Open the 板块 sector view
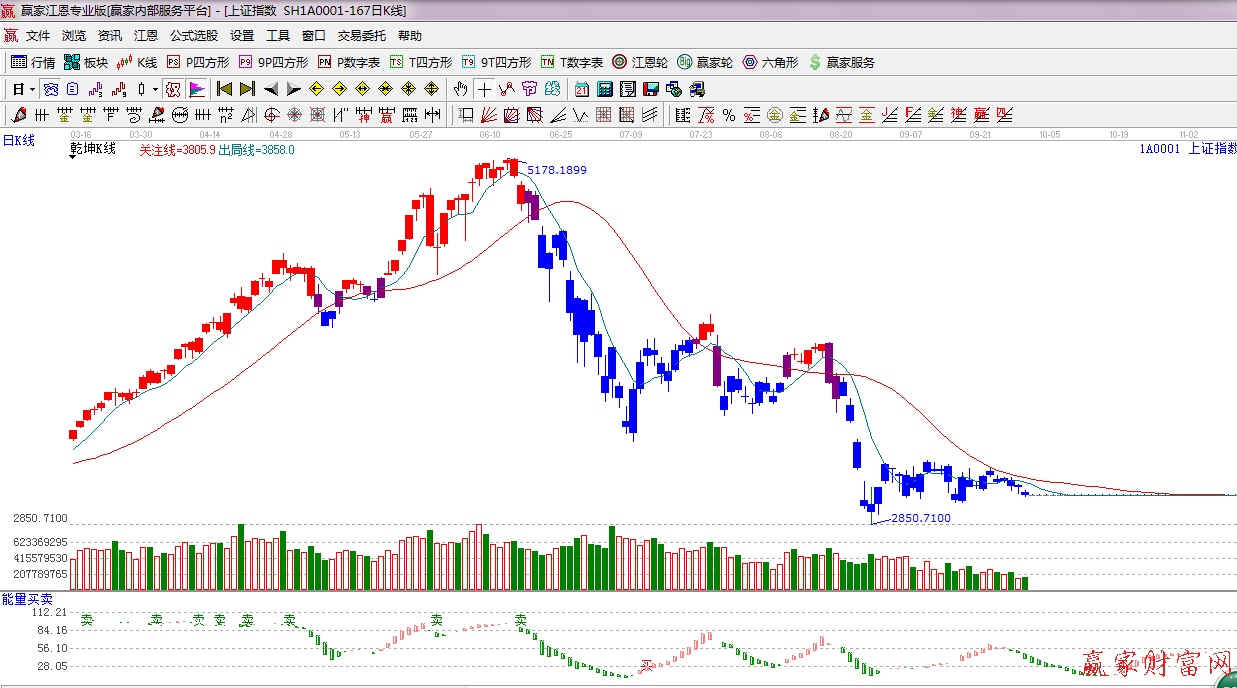The width and height of the screenshot is (1237, 688). pyautogui.click(x=86, y=62)
